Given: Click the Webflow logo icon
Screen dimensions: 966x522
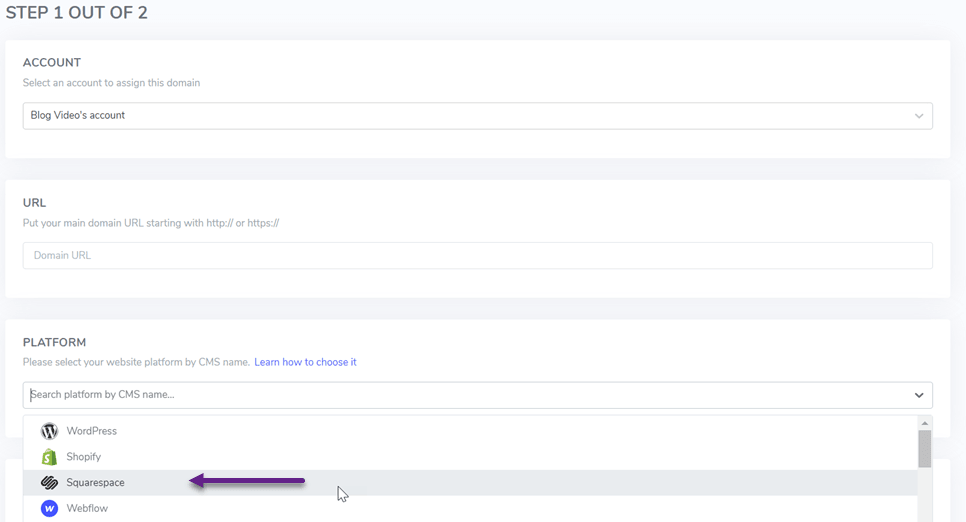Looking at the screenshot, I should [x=49, y=508].
